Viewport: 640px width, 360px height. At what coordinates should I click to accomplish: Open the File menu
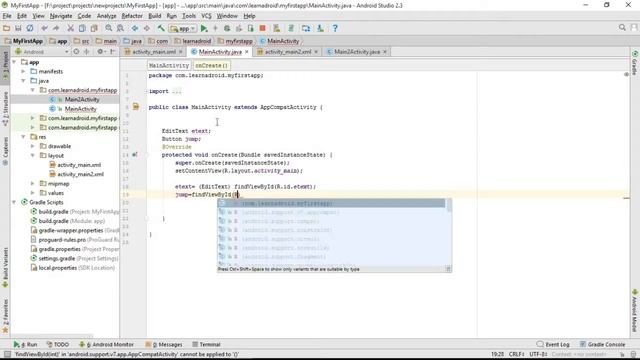click(x=7, y=16)
